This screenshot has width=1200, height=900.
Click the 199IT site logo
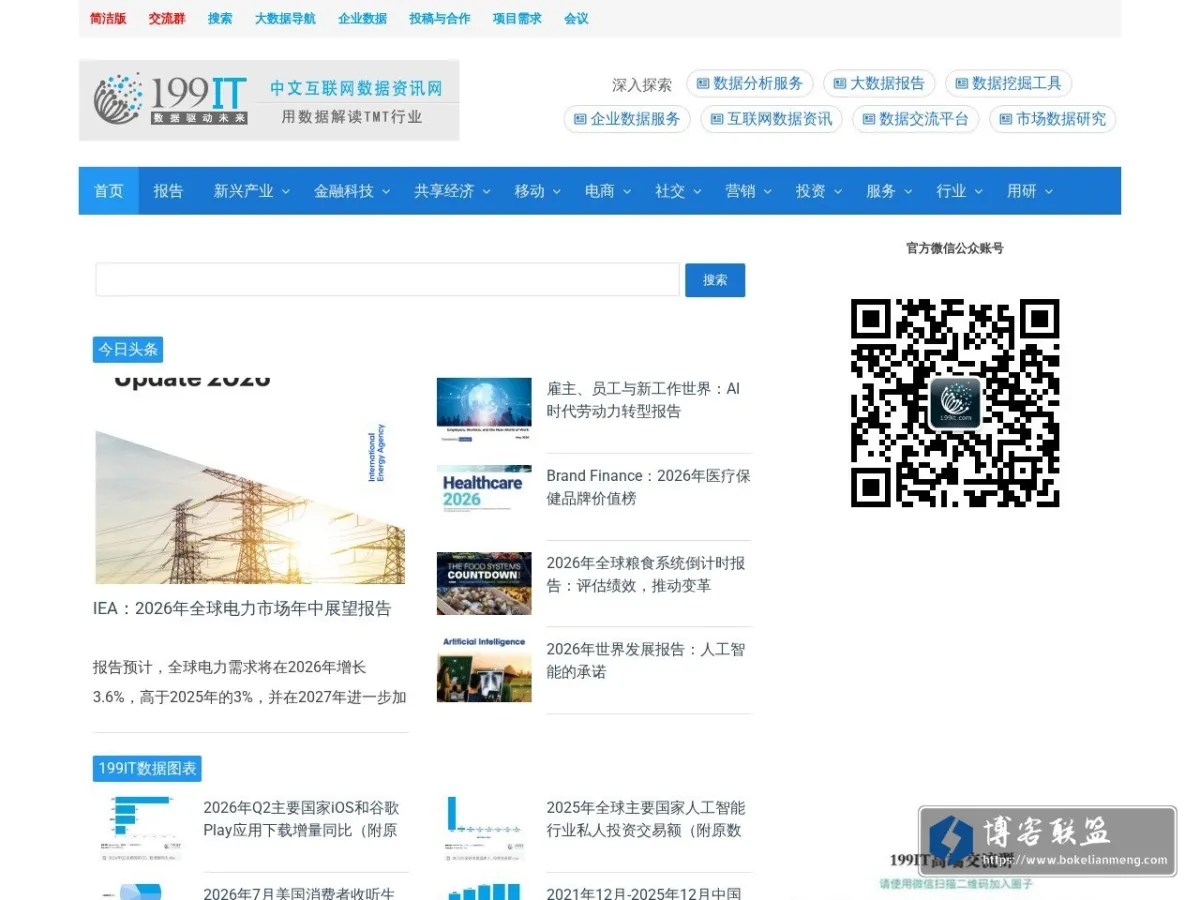[x=269, y=100]
